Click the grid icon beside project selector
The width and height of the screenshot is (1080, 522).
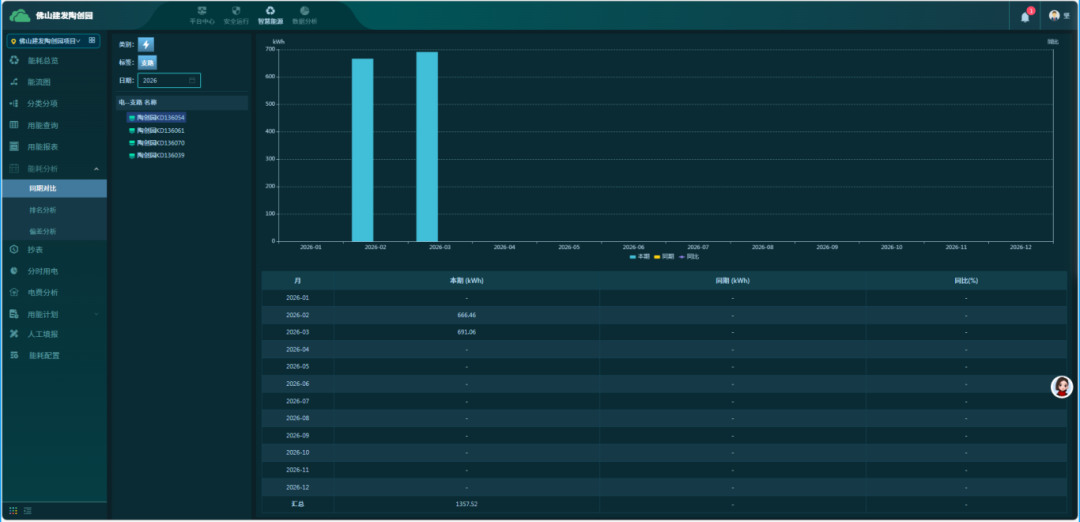pyautogui.click(x=92, y=41)
